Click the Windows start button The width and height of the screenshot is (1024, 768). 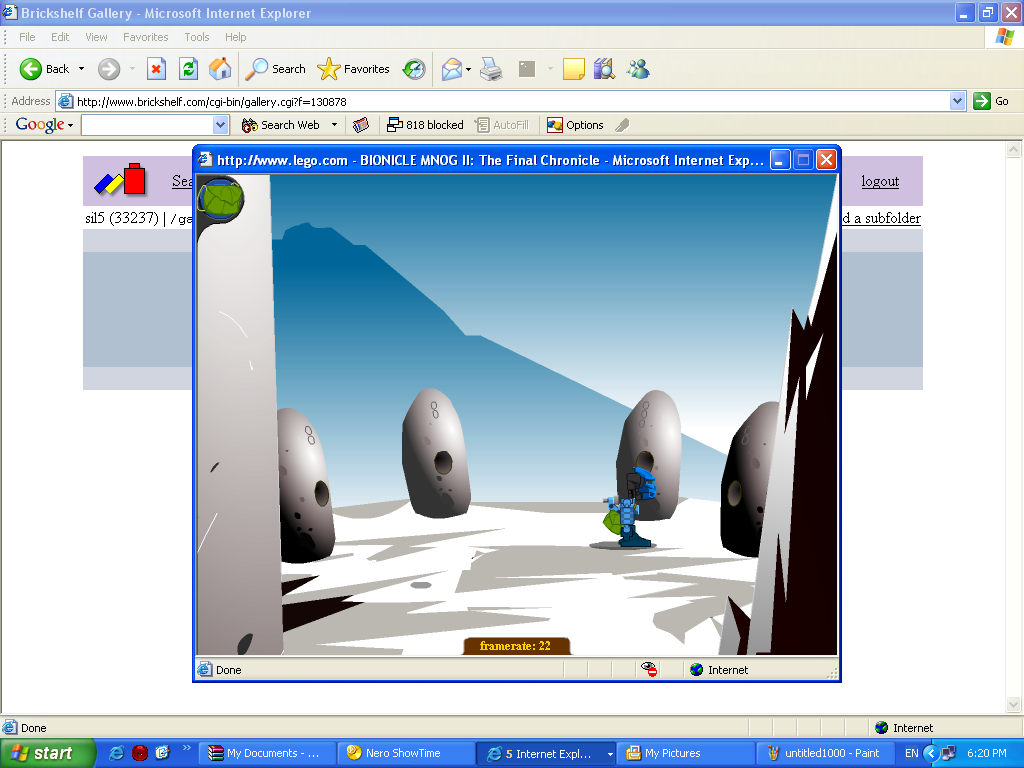tap(47, 753)
